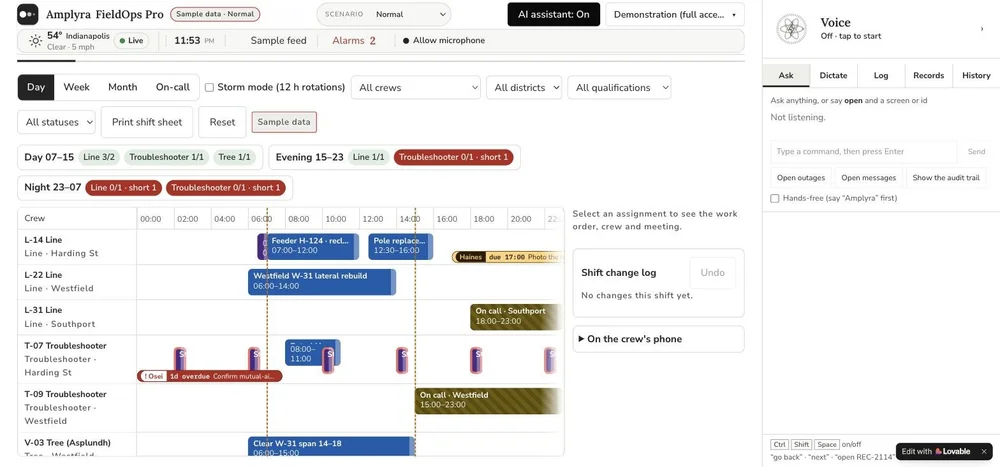Click the Allow microphone dot indicator

click(x=406, y=41)
